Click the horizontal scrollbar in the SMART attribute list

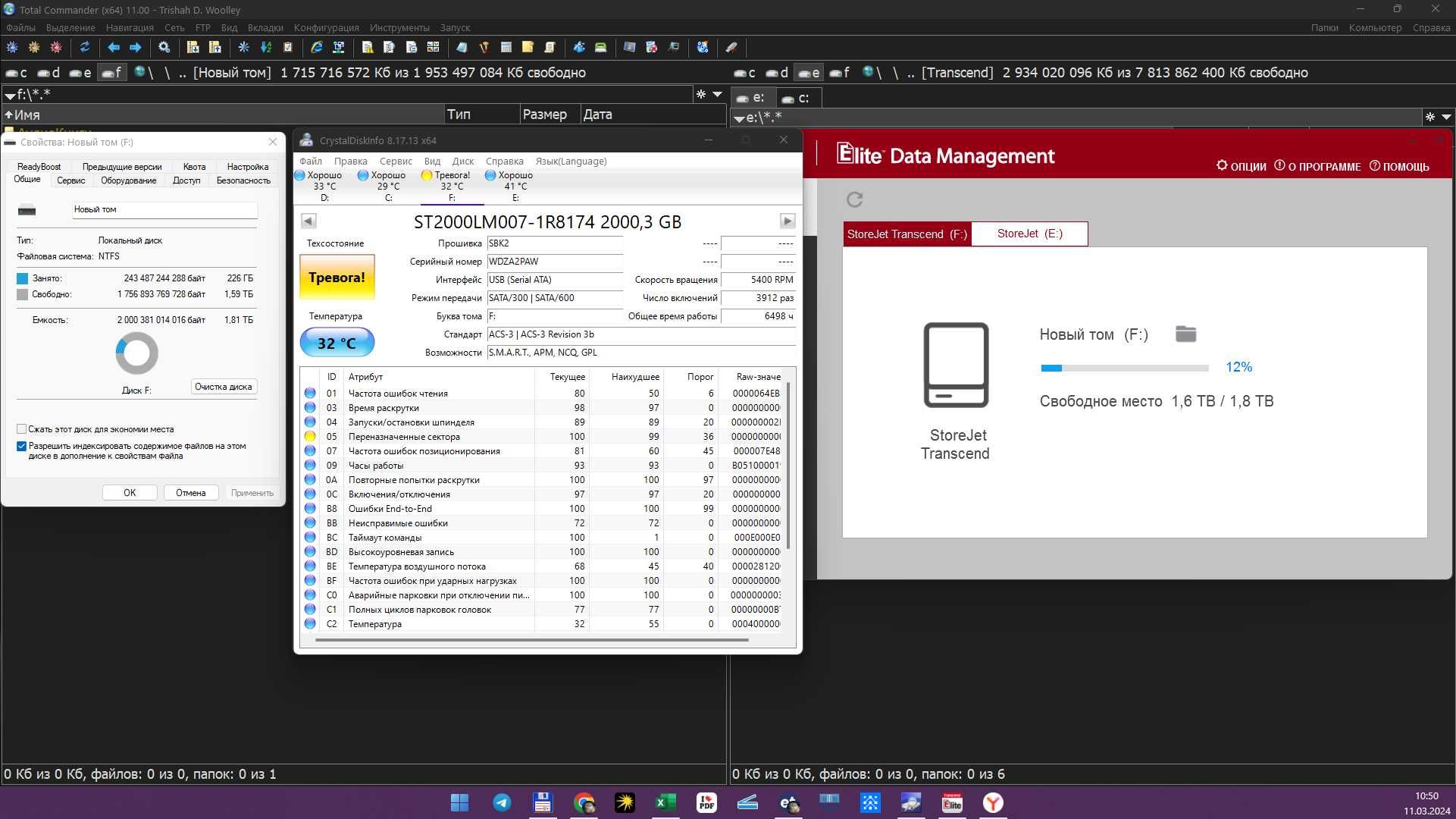531,640
